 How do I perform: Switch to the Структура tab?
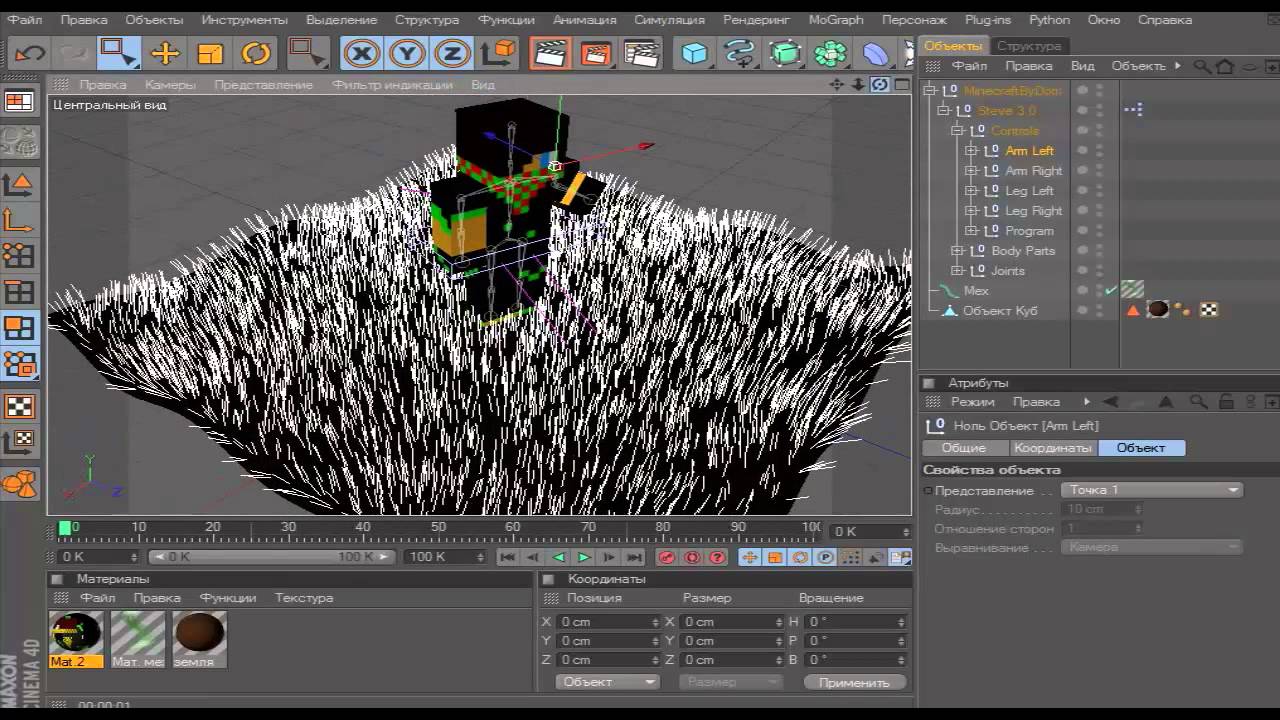pos(1029,46)
